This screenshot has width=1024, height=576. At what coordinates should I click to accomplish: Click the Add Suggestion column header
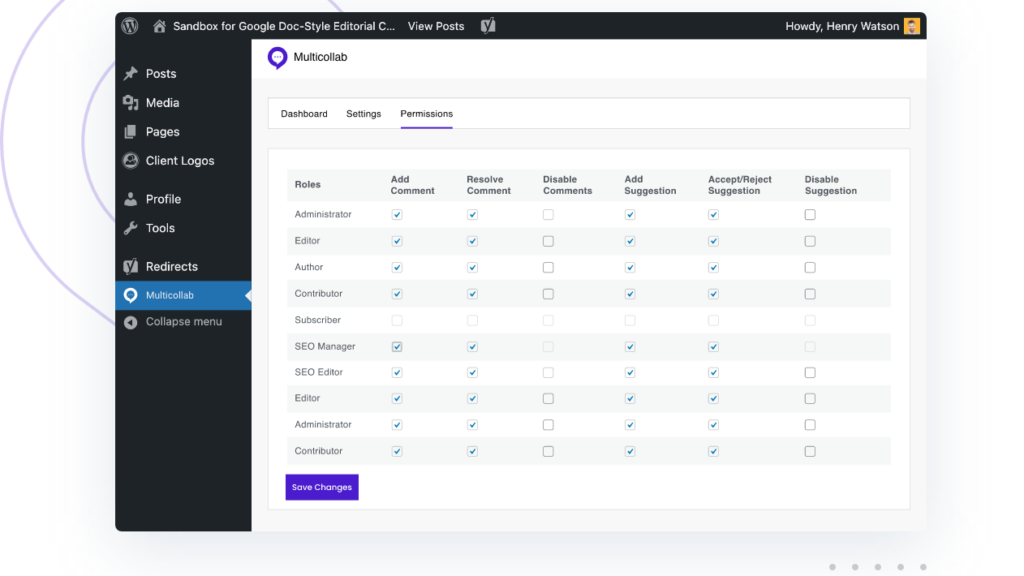tap(650, 185)
